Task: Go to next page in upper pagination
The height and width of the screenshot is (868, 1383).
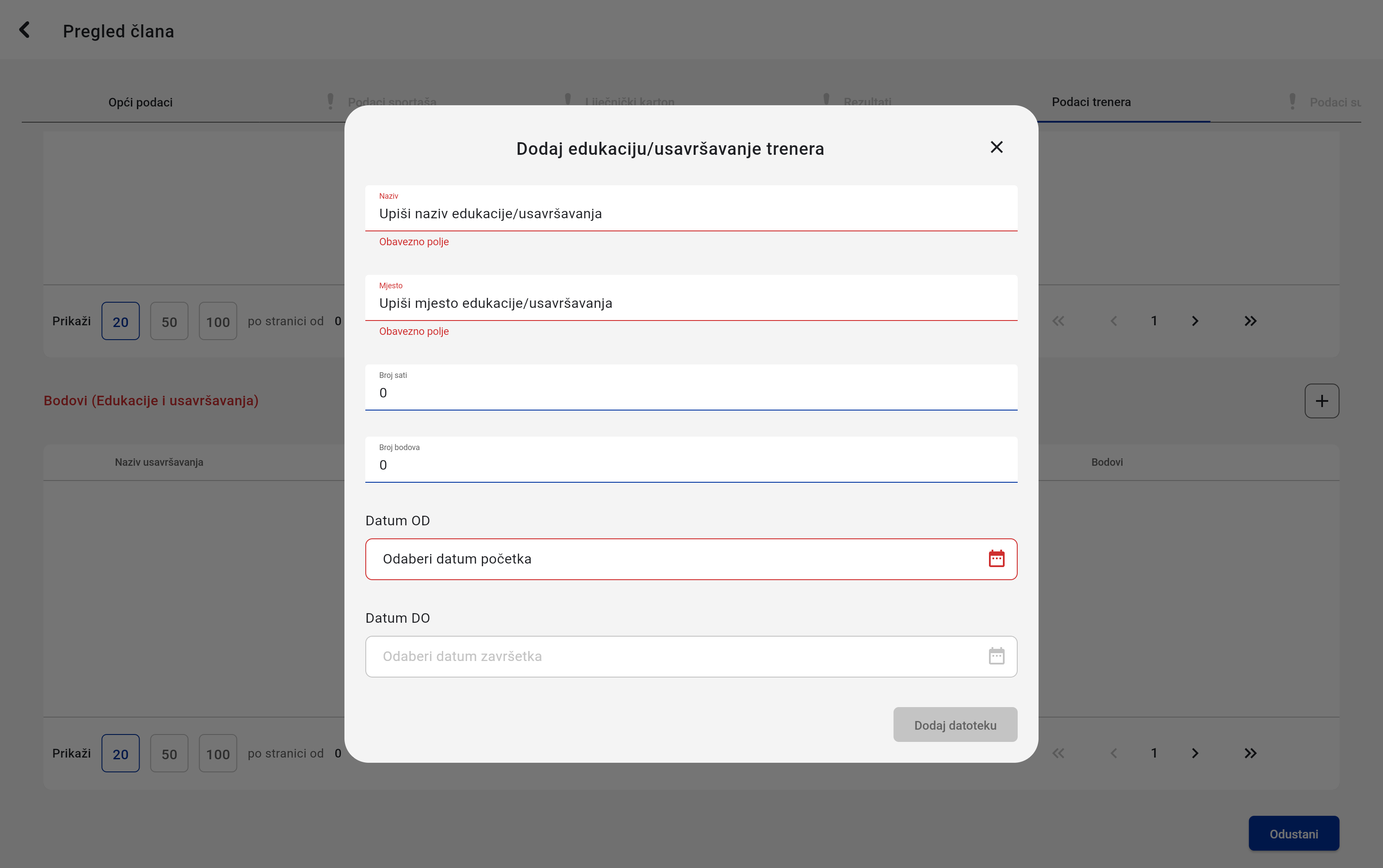Action: (x=1195, y=321)
